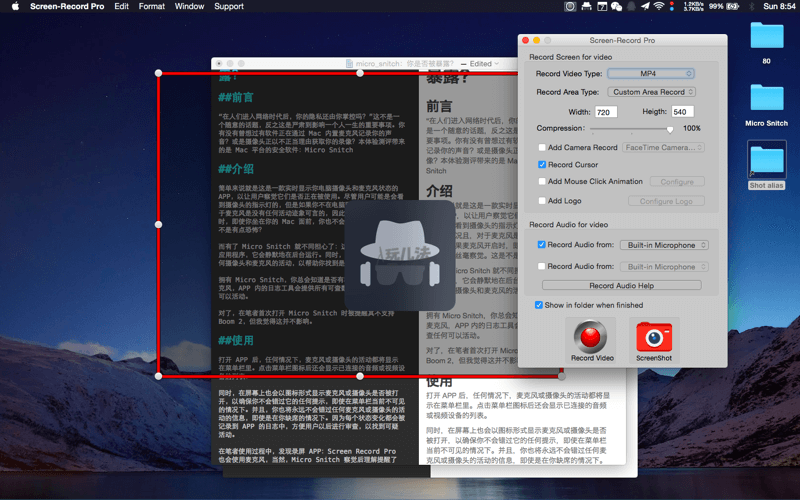Click the top-left handle of red capture area
The height and width of the screenshot is (500, 800).
tap(159, 73)
